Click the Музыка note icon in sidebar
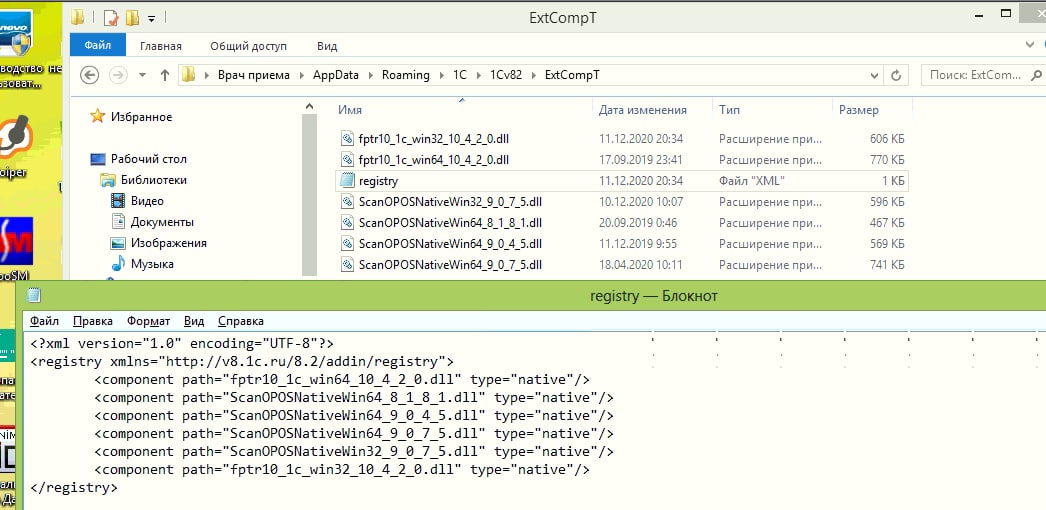This screenshot has width=1046, height=510. [x=118, y=264]
